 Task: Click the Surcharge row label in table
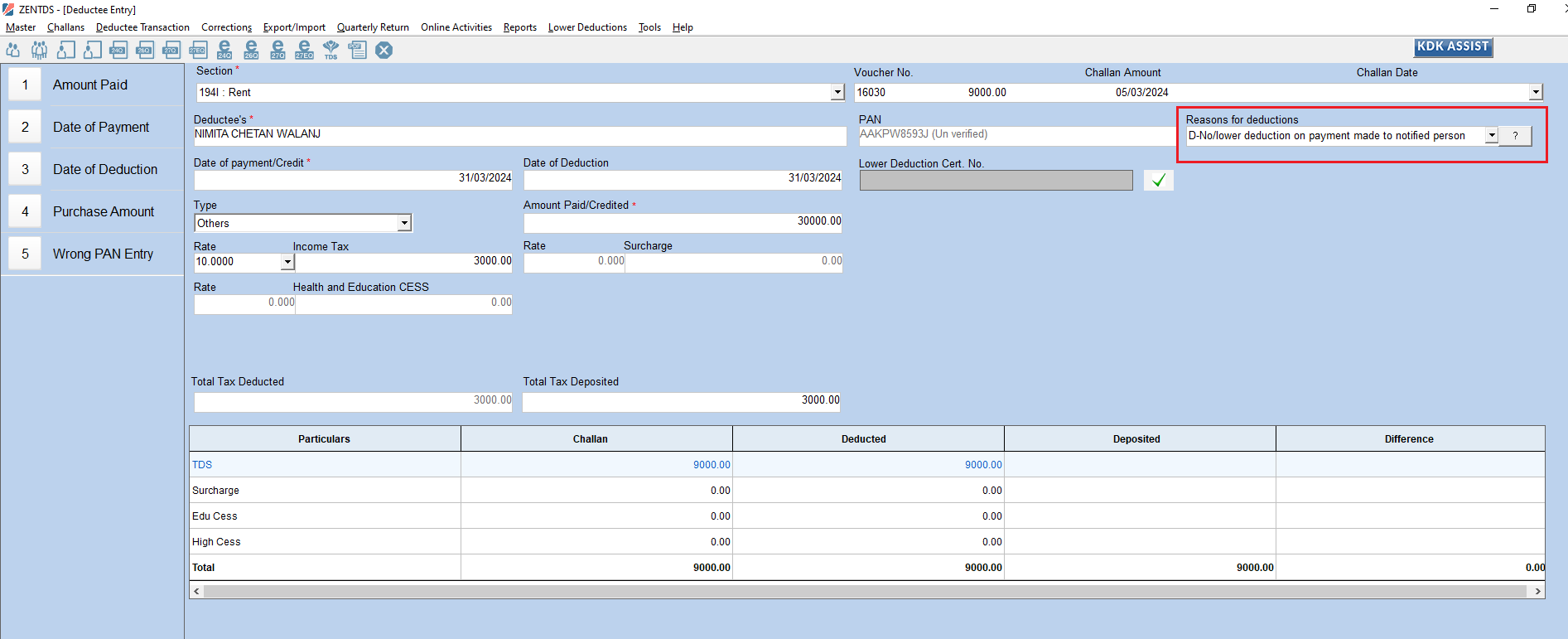click(x=215, y=491)
